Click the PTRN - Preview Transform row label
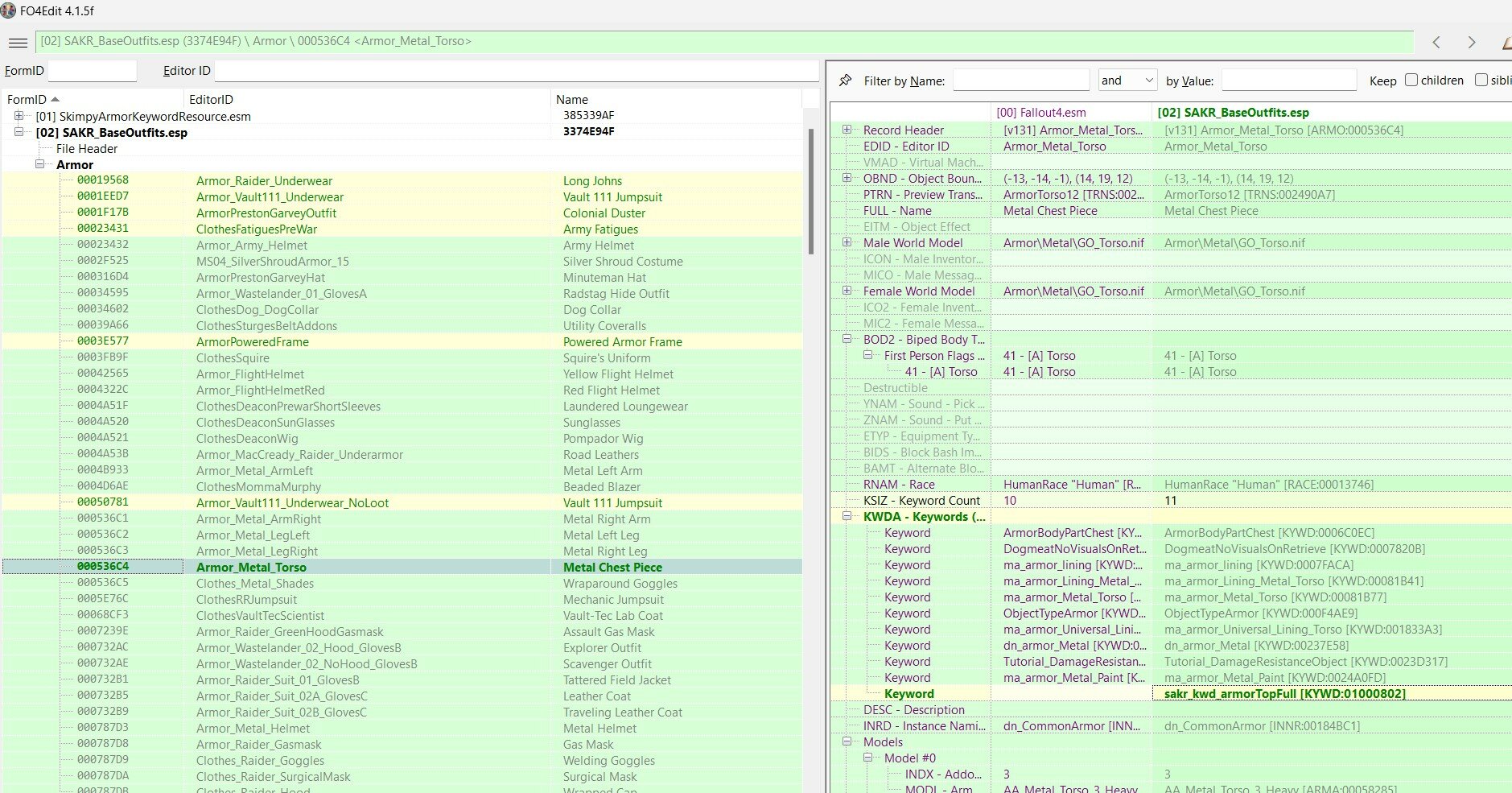 923,194
